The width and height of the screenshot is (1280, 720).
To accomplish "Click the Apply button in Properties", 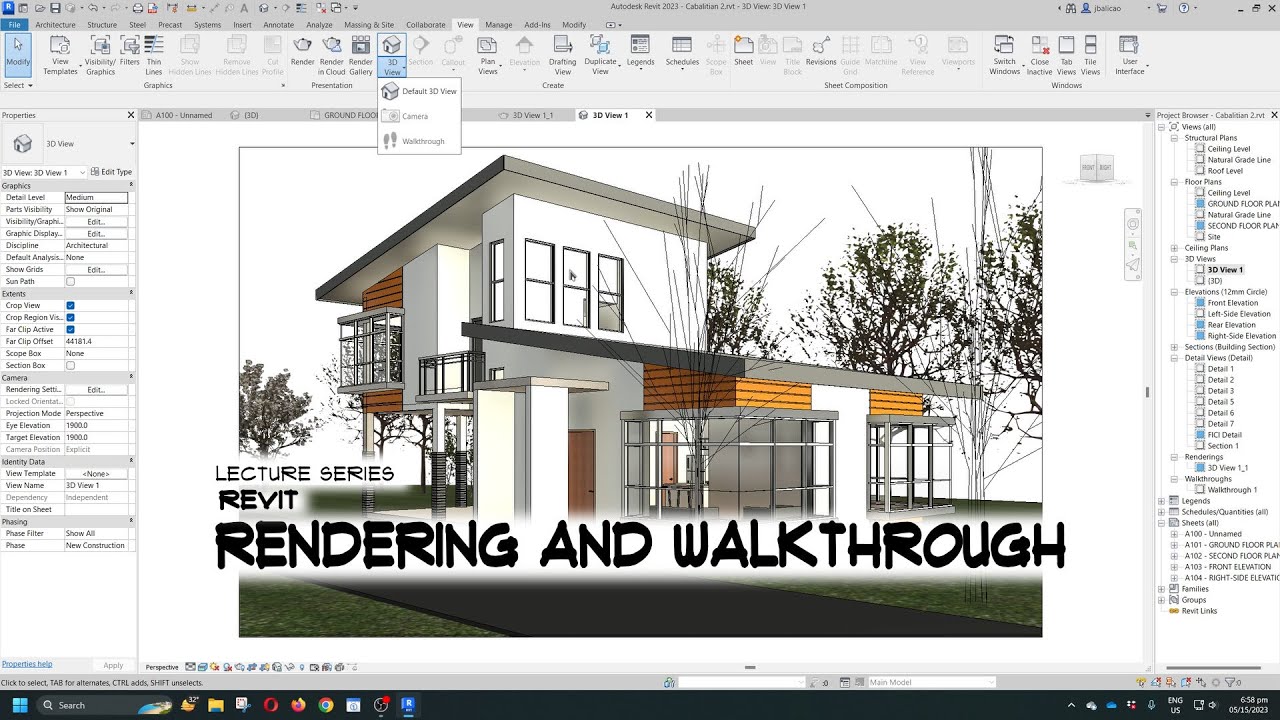I will pos(113,665).
